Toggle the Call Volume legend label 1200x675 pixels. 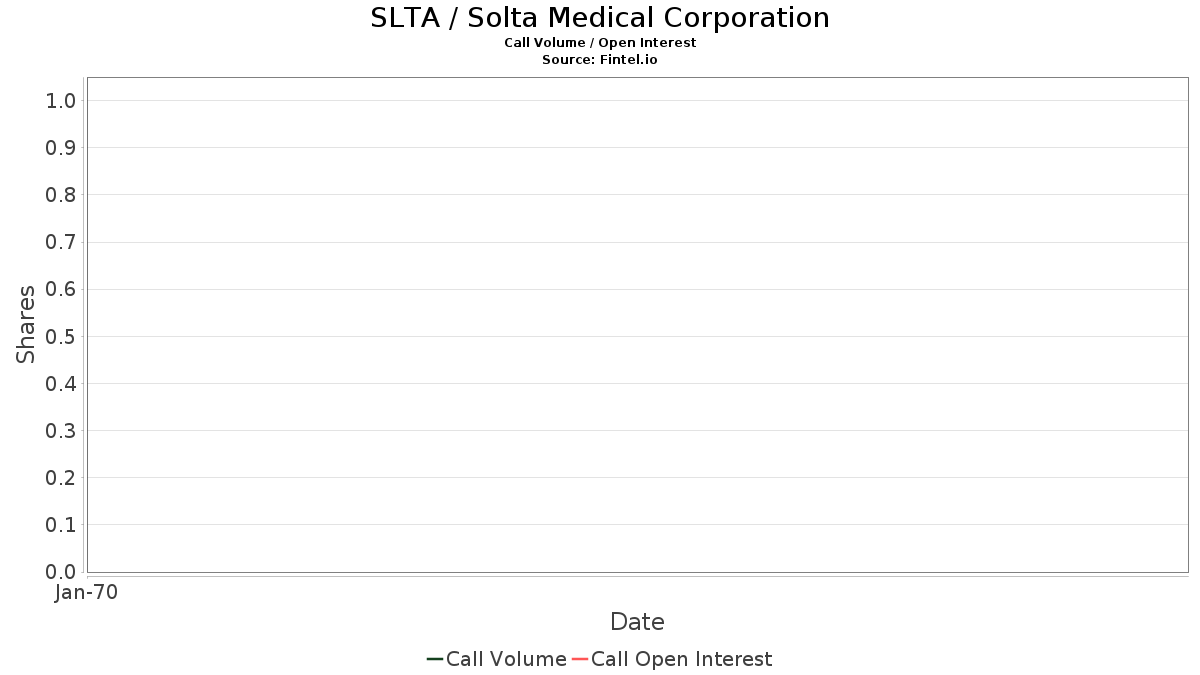pyautogui.click(x=506, y=659)
